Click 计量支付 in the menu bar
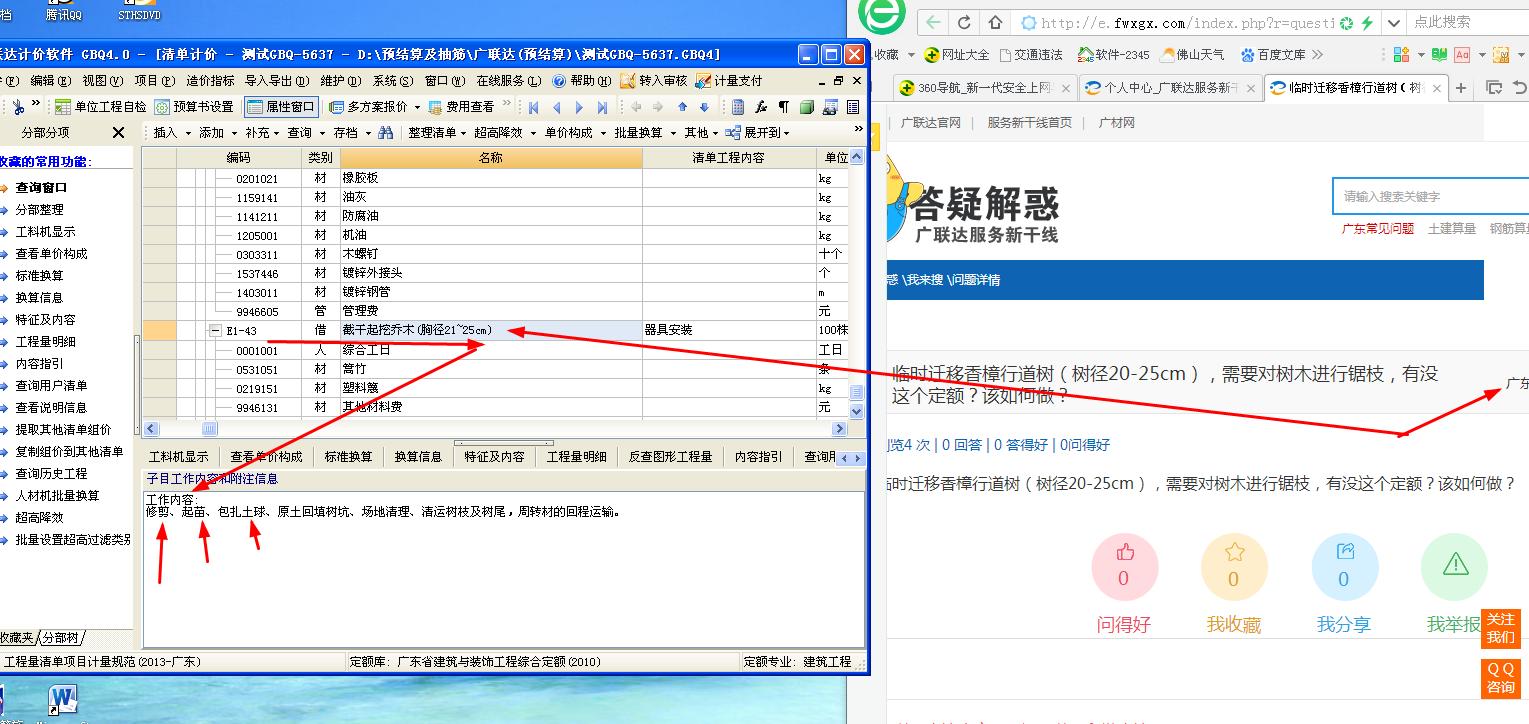Image resolution: width=1529 pixels, height=724 pixels. click(x=729, y=81)
